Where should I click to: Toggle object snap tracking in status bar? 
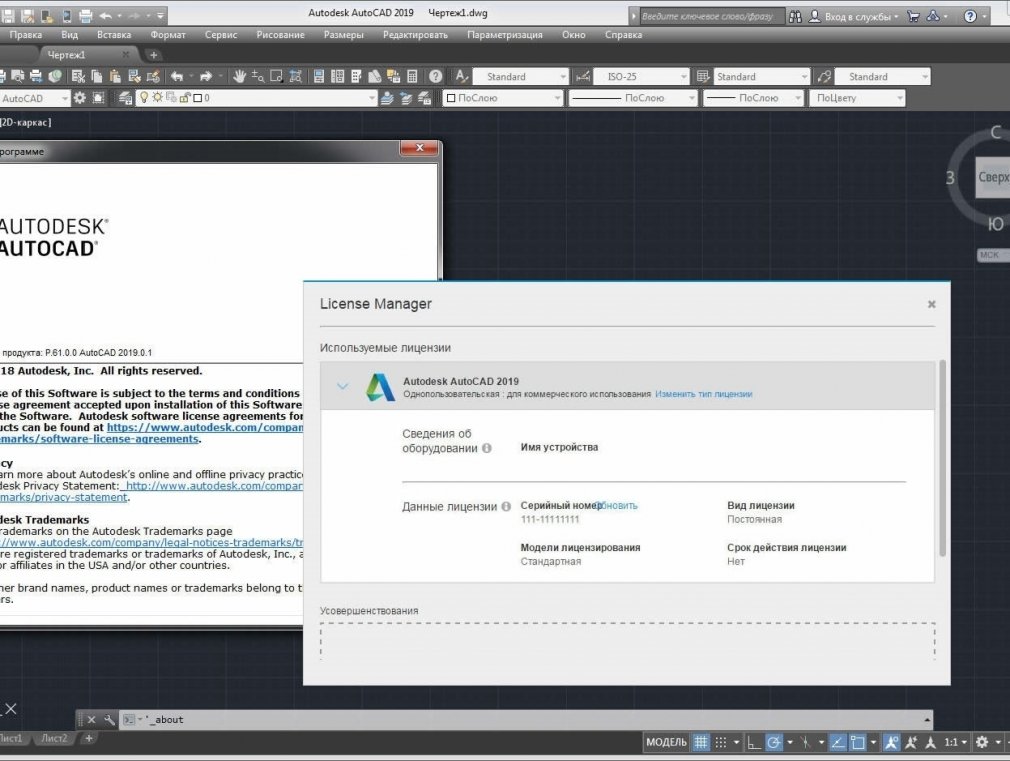837,742
